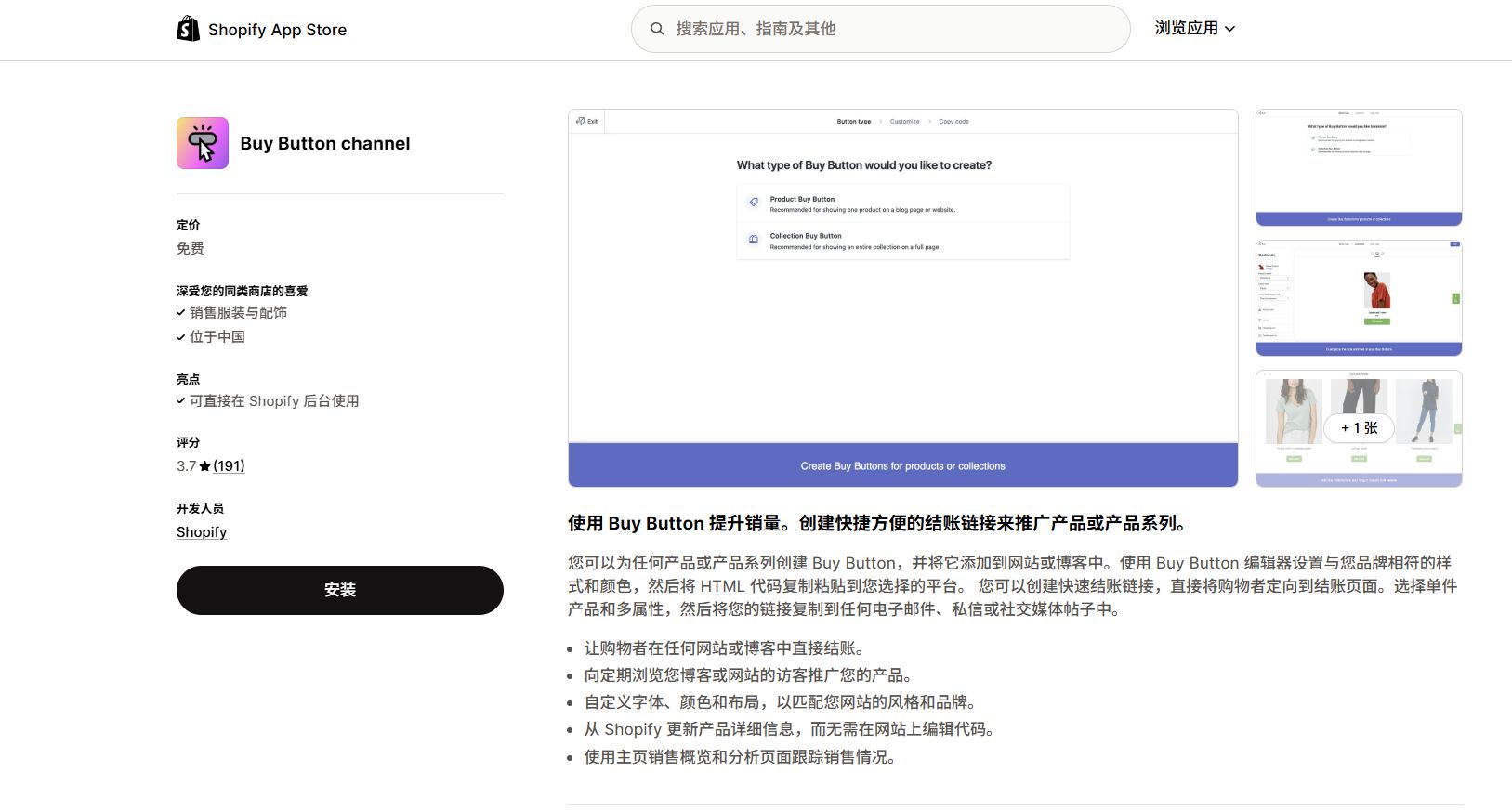The width and height of the screenshot is (1512, 811).
Task: Click the rating star icon next to 3.7
Action: 204,466
